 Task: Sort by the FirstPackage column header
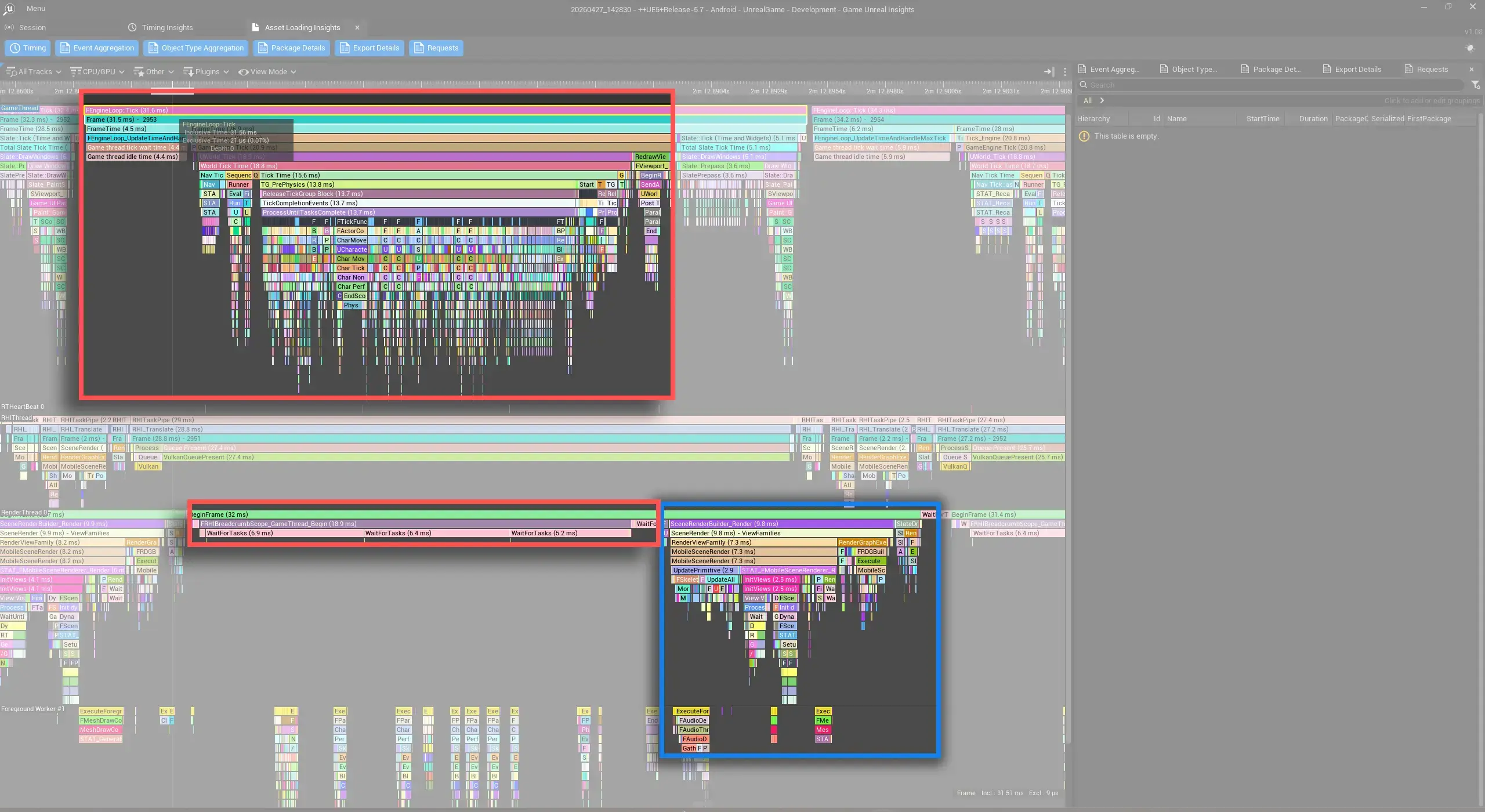click(1429, 119)
